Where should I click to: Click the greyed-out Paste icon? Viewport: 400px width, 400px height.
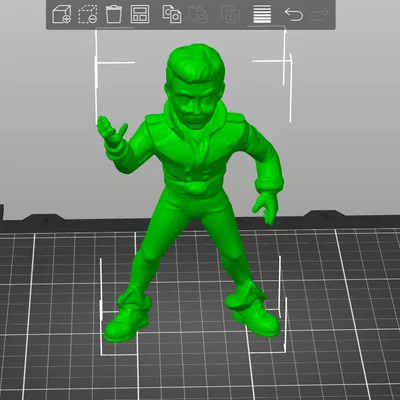coord(198,14)
